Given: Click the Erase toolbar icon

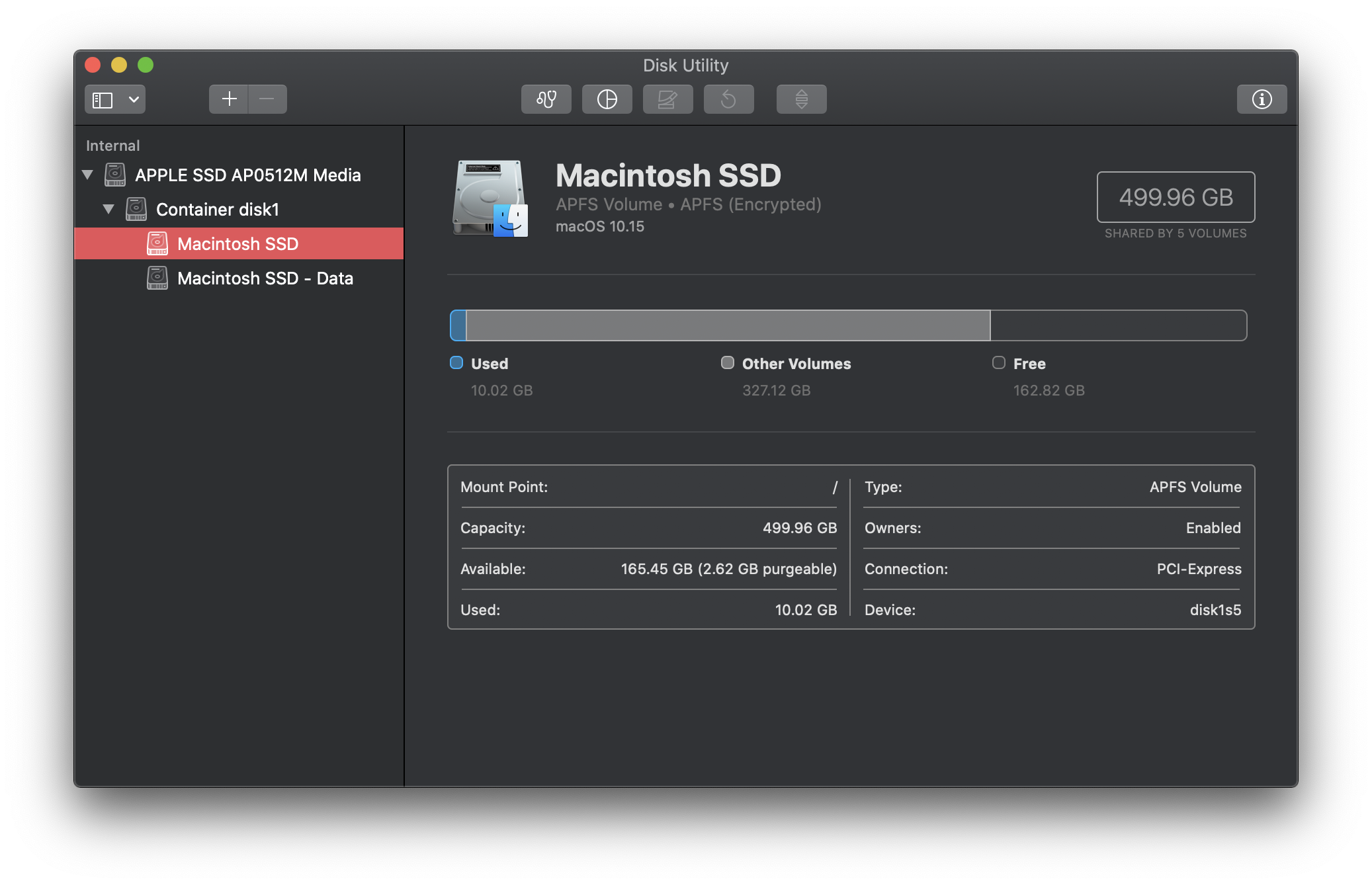Looking at the screenshot, I should (x=667, y=99).
